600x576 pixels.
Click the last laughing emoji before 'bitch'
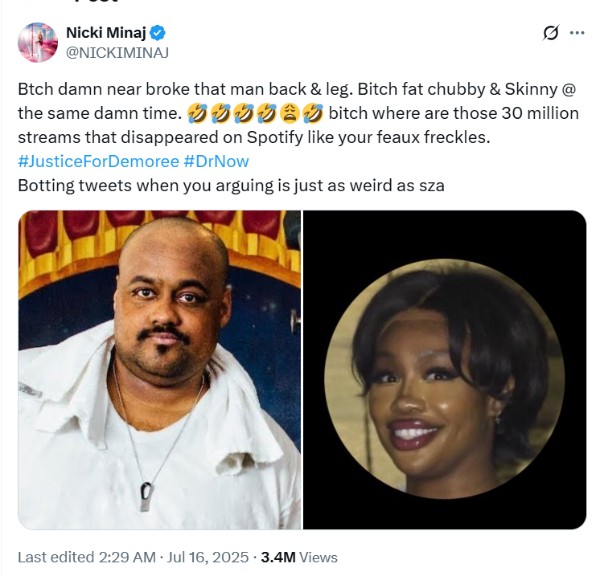click(312, 113)
